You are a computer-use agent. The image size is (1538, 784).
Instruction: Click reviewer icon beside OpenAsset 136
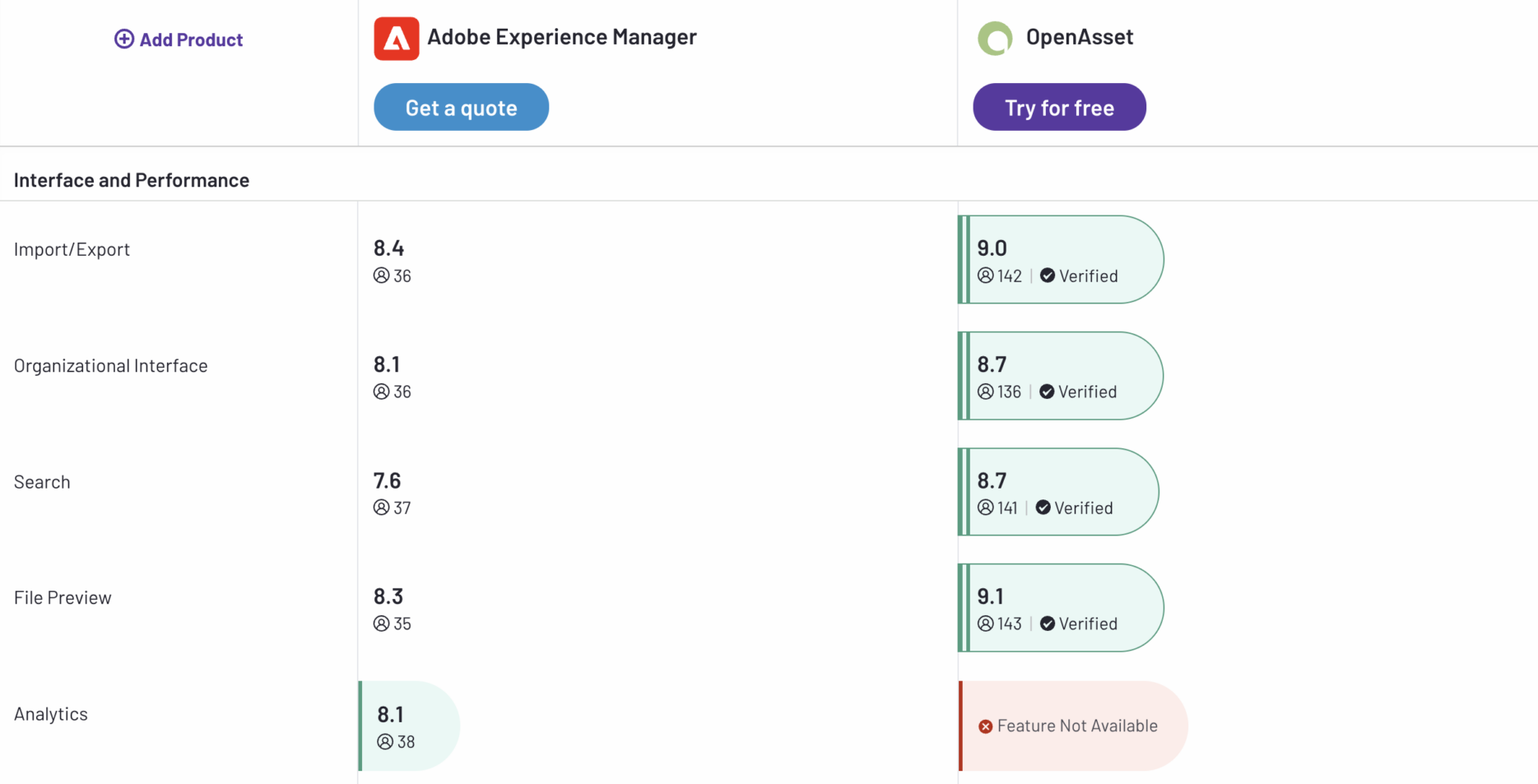pyautogui.click(x=986, y=392)
